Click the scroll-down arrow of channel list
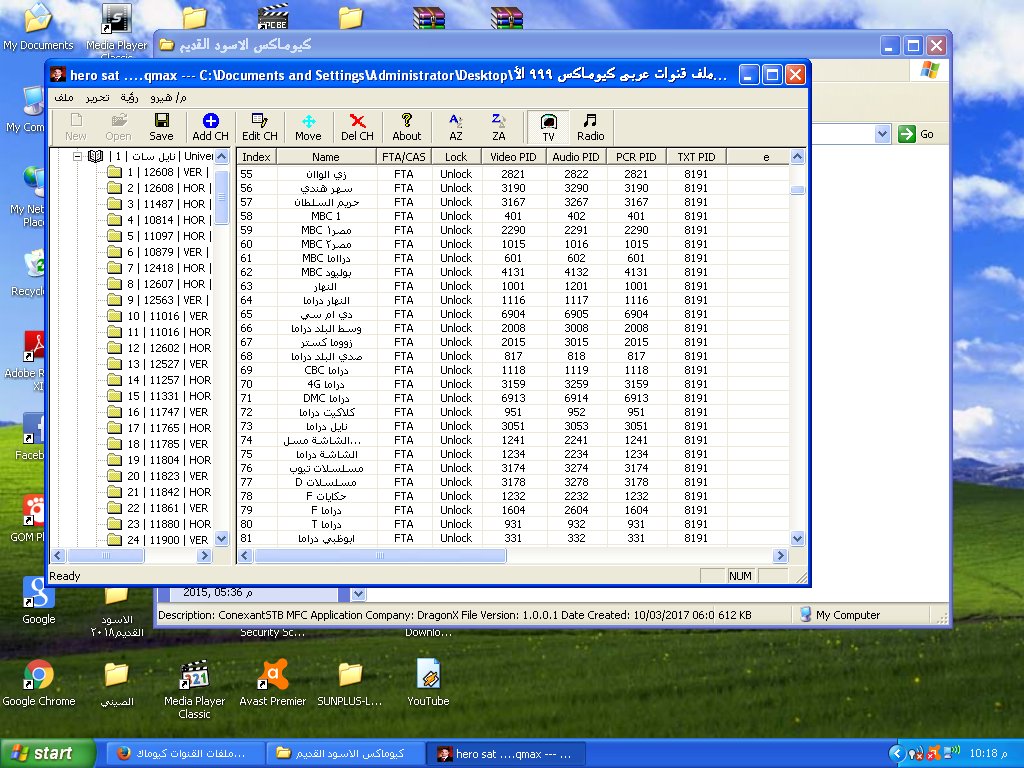The image size is (1024, 768). 797,539
